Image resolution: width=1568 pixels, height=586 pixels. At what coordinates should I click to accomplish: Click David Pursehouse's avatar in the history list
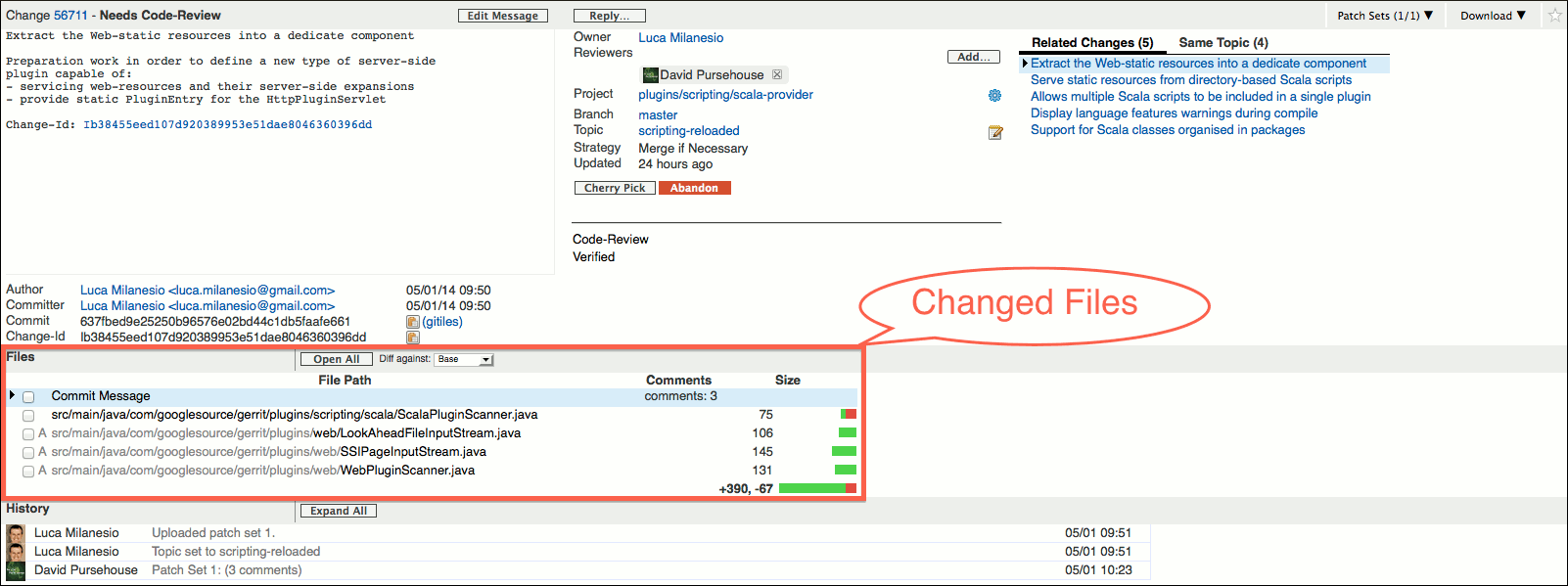16,570
